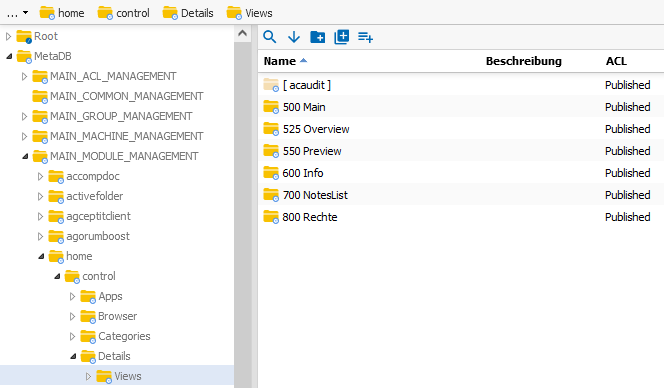
Task: Click the tree panel scroll-up arrow
Action: tap(242, 33)
